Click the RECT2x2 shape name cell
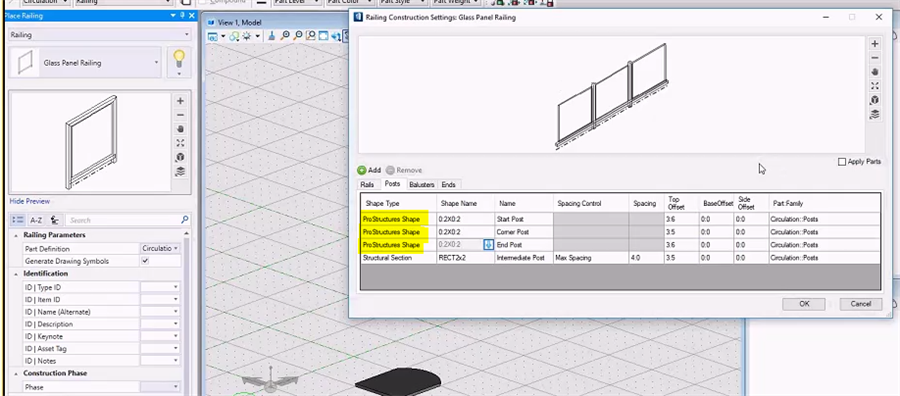Image resolution: width=900 pixels, height=396 pixels. pos(465,258)
